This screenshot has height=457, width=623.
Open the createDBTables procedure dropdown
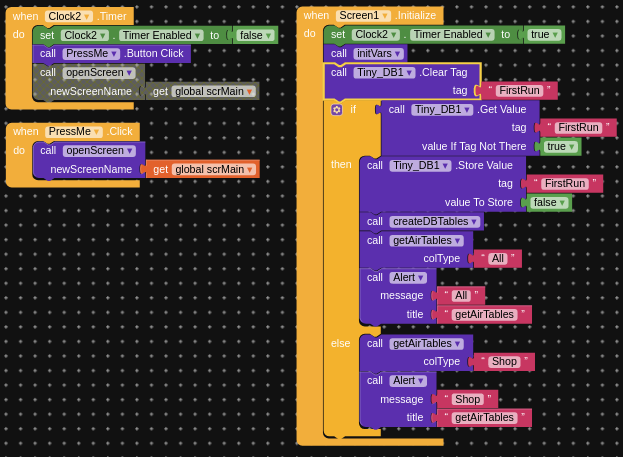(435, 222)
